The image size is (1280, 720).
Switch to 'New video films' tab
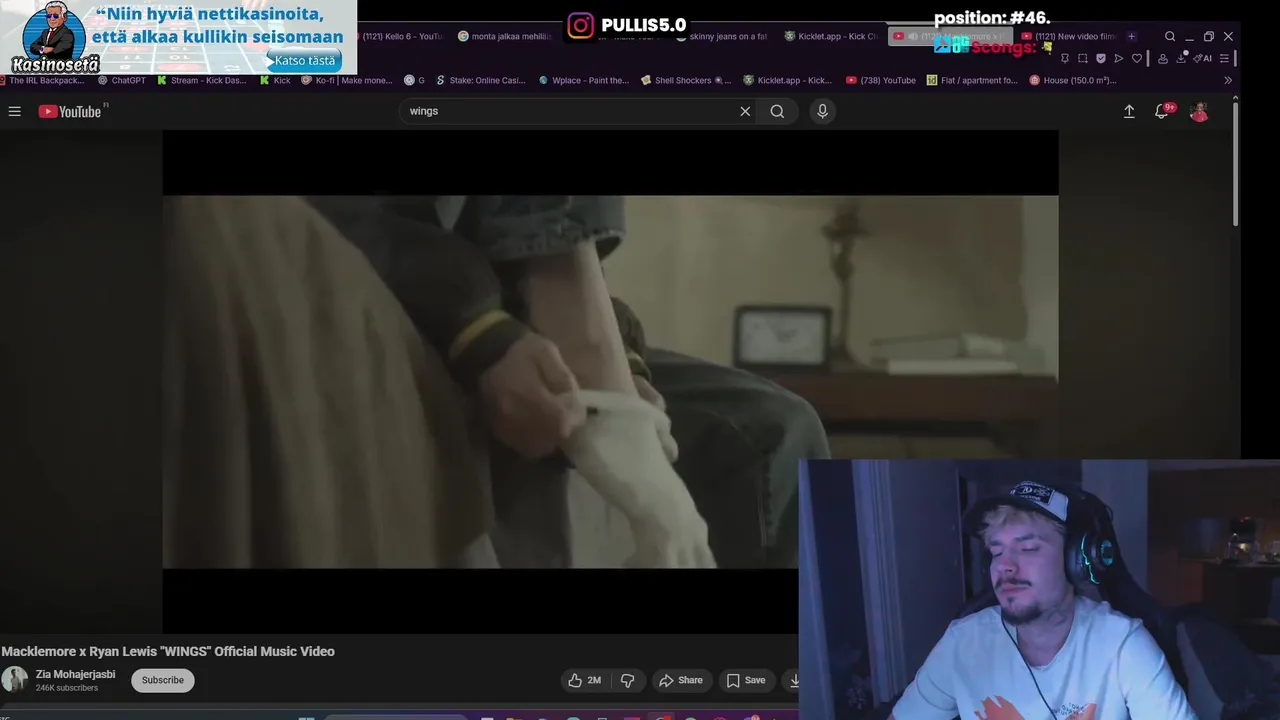(x=1069, y=36)
